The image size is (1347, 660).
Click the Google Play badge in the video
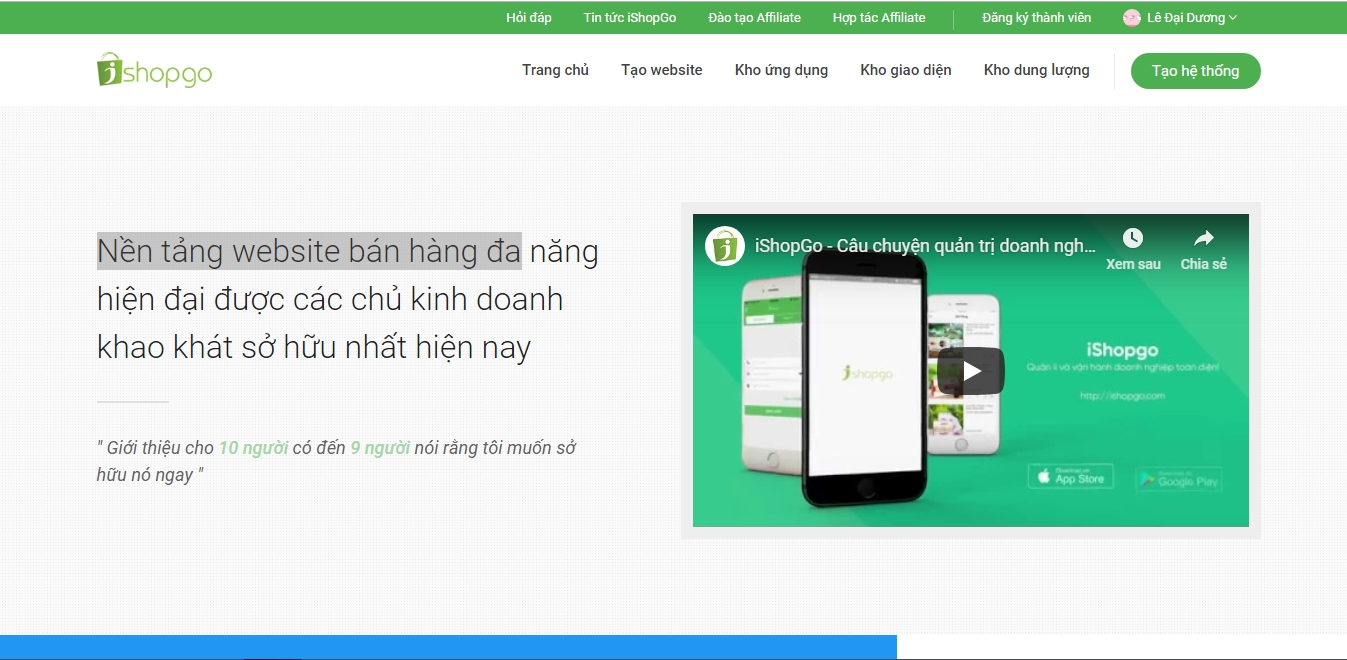coord(1178,479)
